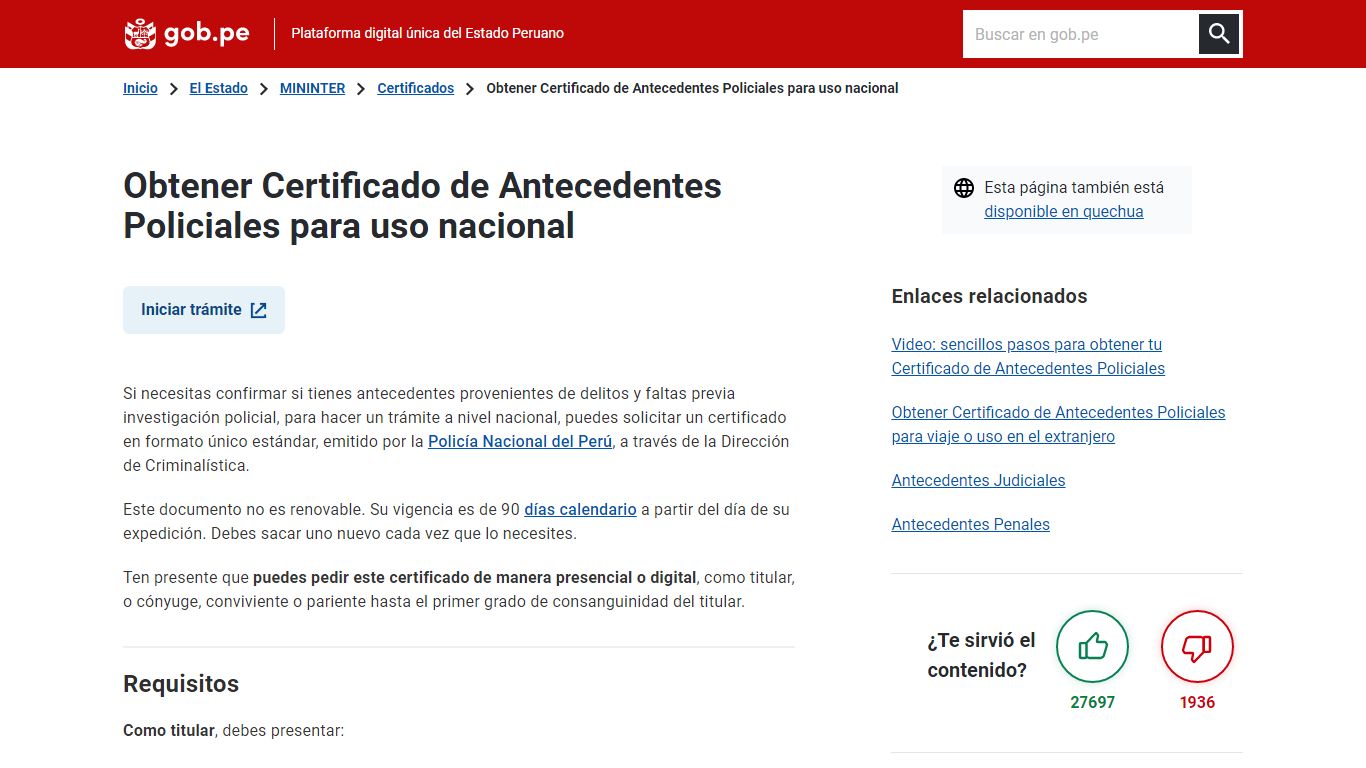Screen dimensions: 1366x768
Task: Open El Estado breadcrumb
Action: [219, 88]
